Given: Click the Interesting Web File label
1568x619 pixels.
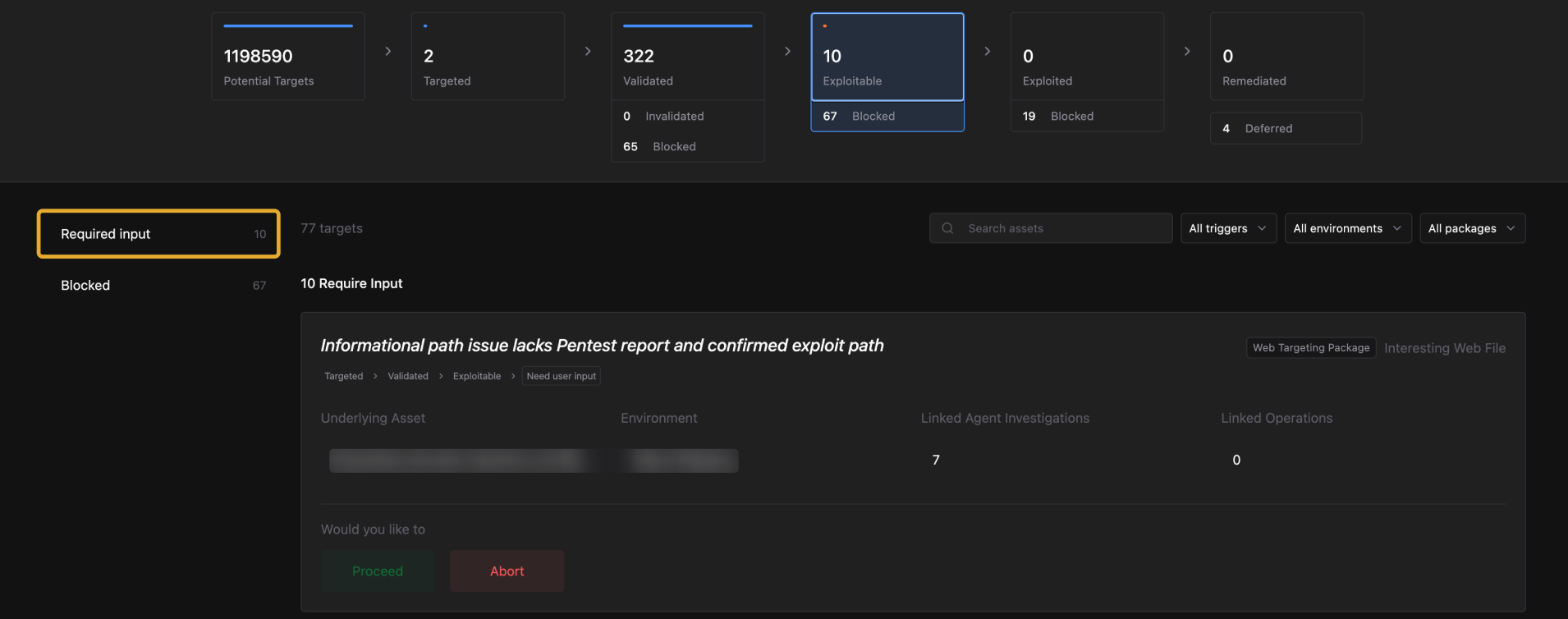Looking at the screenshot, I should [x=1445, y=348].
